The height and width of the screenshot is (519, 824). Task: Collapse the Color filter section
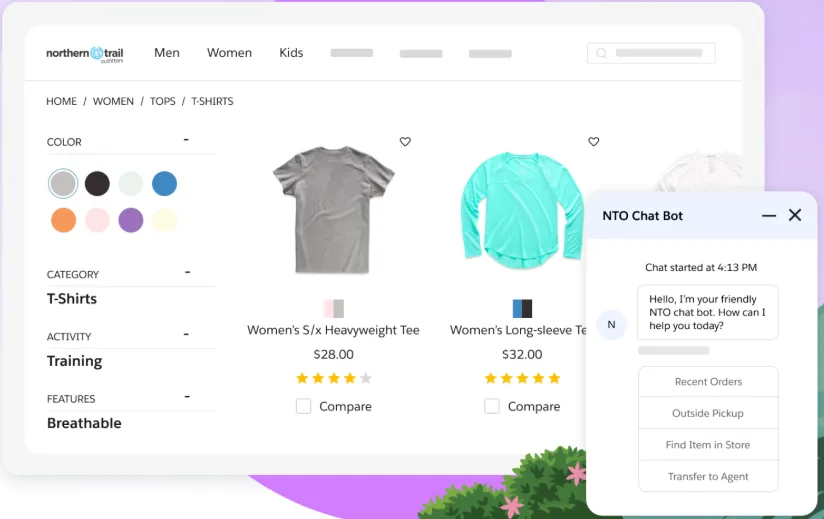point(186,140)
